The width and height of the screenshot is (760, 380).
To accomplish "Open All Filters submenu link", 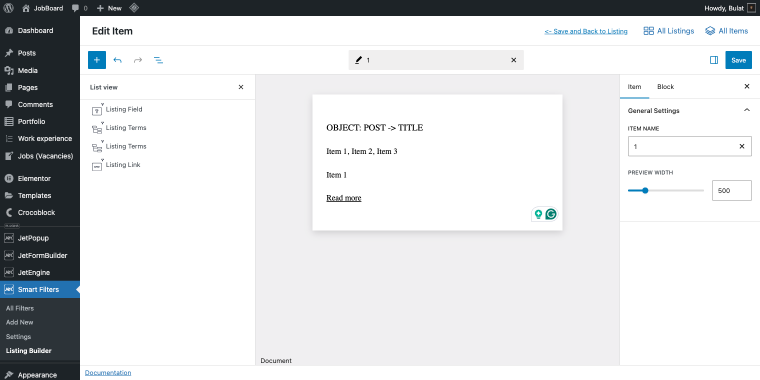I will click(20, 308).
